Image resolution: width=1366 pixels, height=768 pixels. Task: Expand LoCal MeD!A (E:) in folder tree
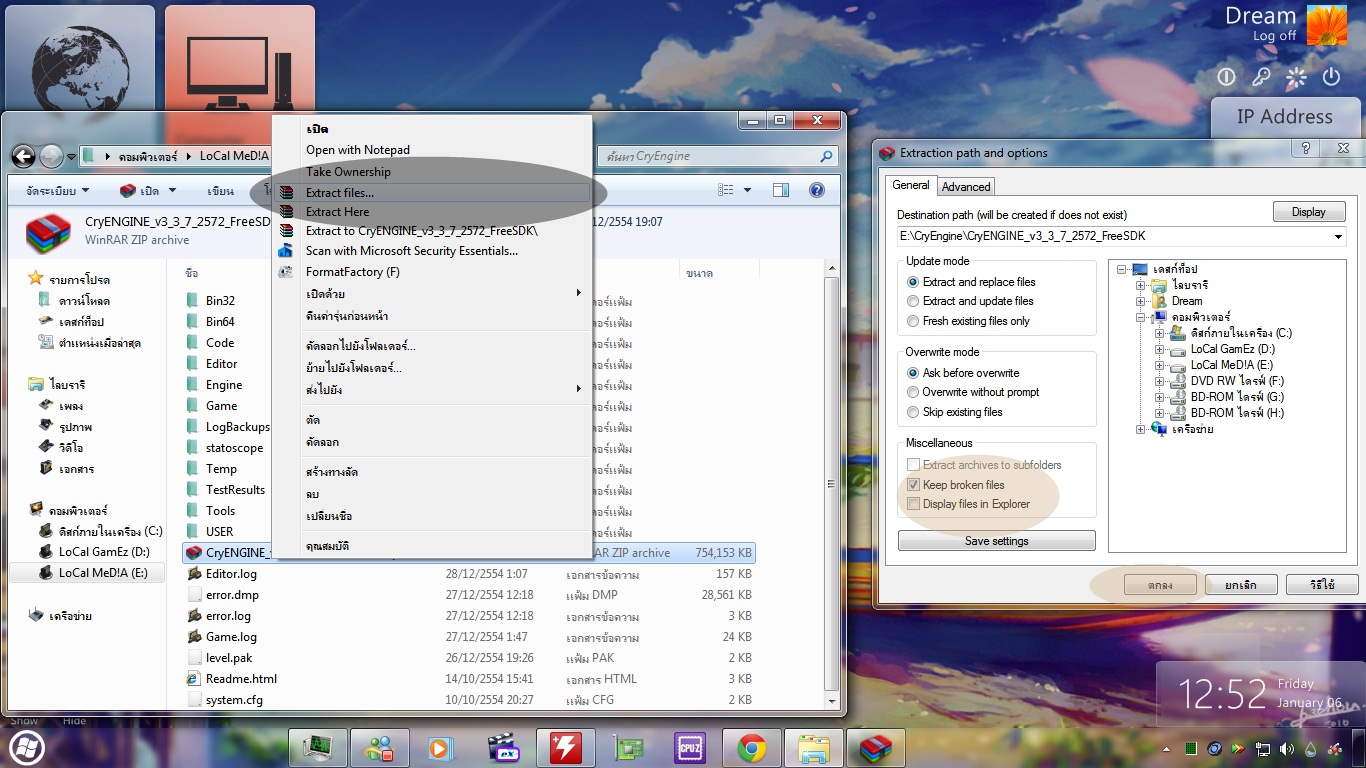[x=1159, y=365]
